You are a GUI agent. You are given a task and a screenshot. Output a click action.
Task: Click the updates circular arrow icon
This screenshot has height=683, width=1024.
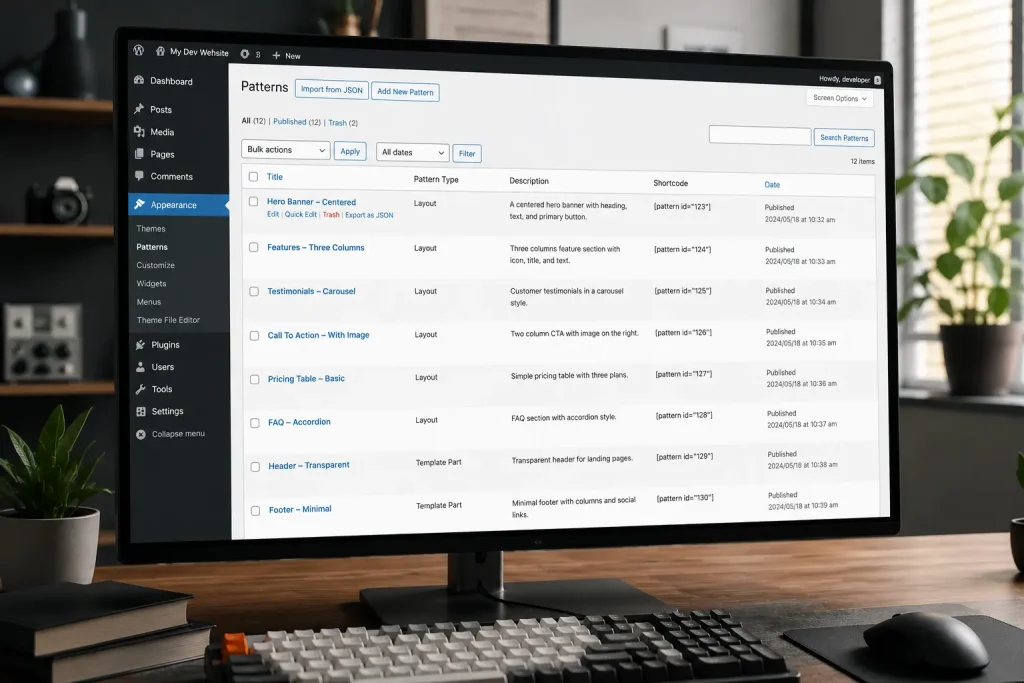click(x=244, y=54)
